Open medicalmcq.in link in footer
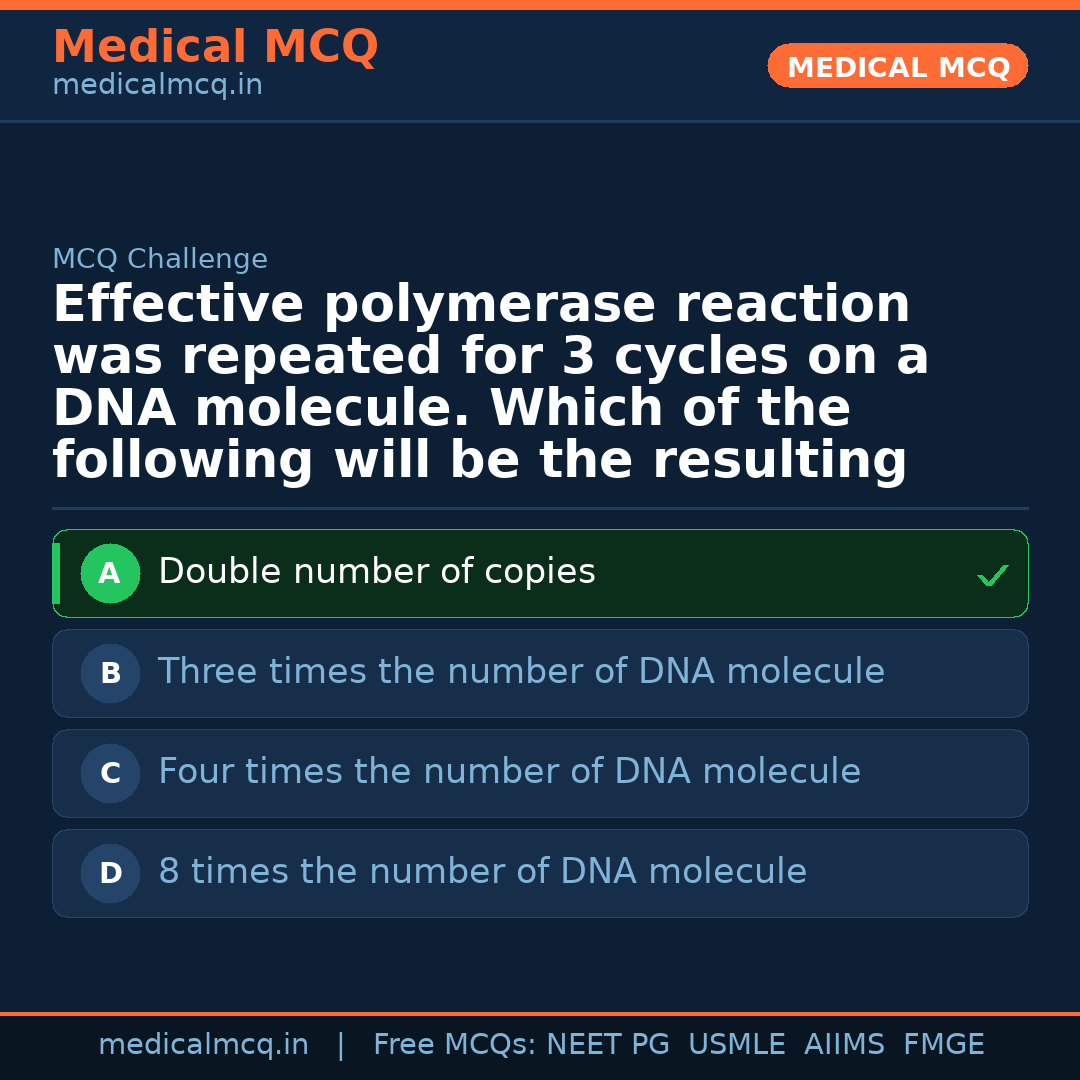This screenshot has width=1080, height=1080. click(x=203, y=1045)
